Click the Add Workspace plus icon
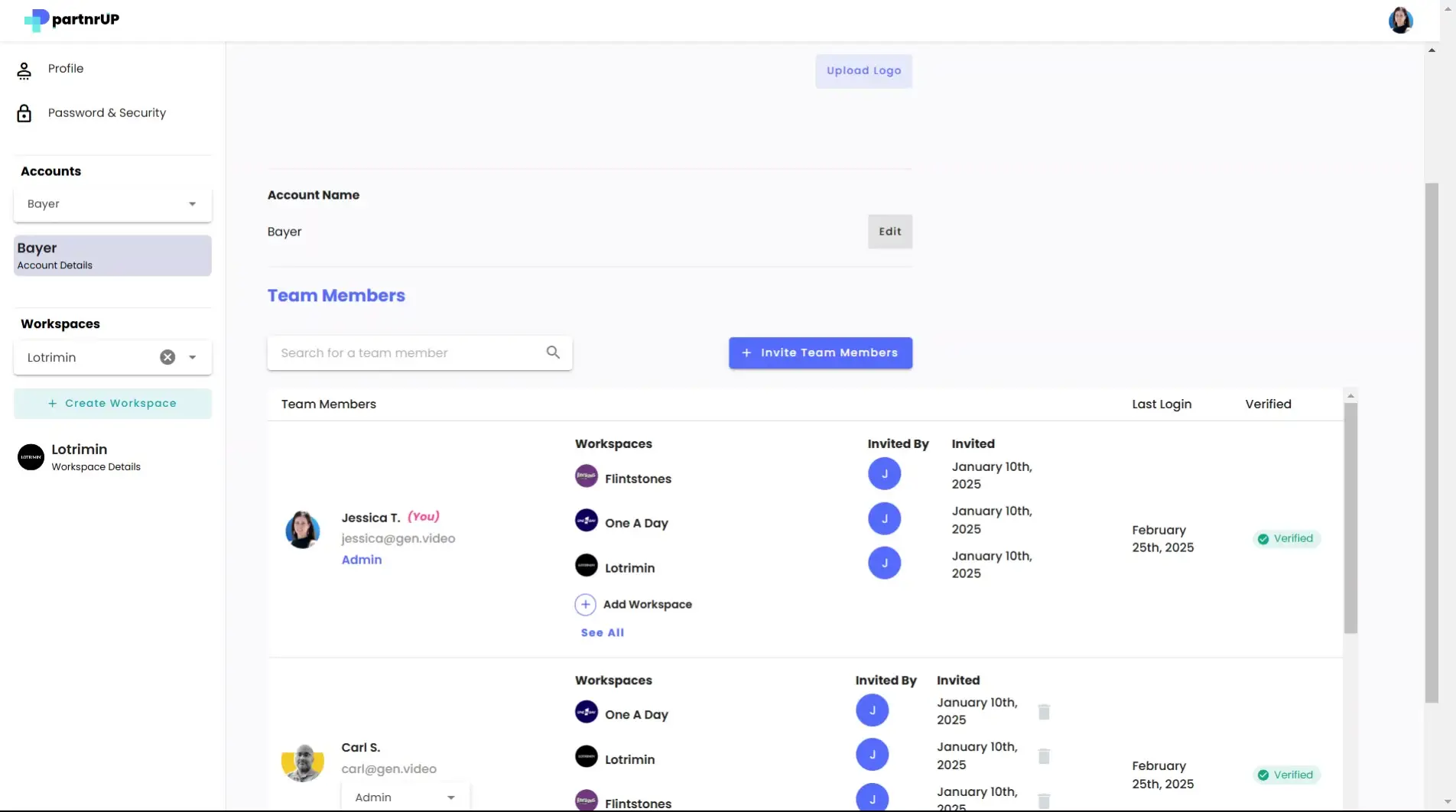1456x812 pixels. [x=585, y=604]
